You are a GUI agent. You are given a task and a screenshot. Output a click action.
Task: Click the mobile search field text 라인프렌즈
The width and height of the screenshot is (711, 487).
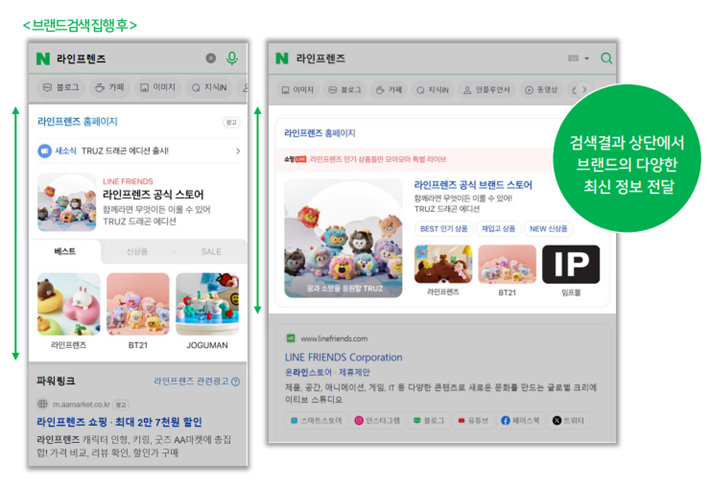(81, 58)
